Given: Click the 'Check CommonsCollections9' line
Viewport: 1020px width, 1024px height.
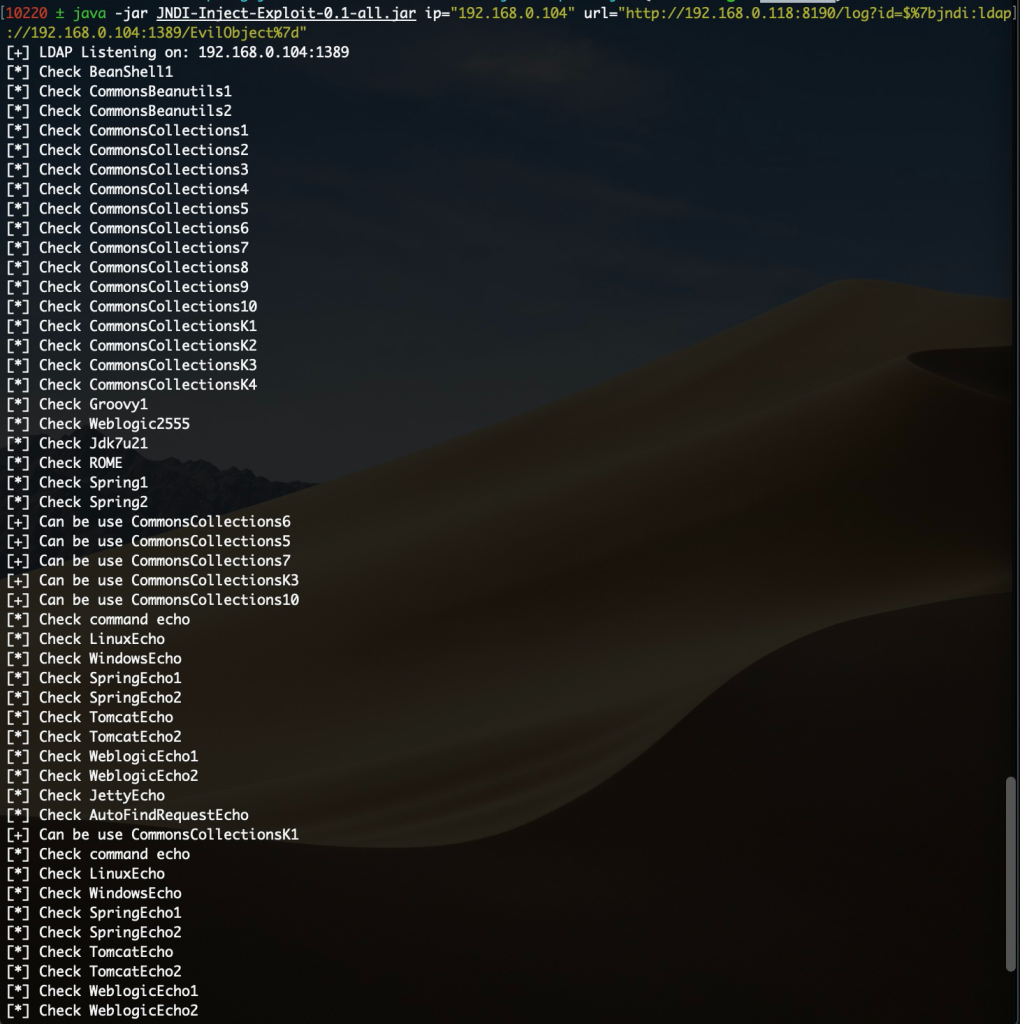Looking at the screenshot, I should click(x=127, y=287).
